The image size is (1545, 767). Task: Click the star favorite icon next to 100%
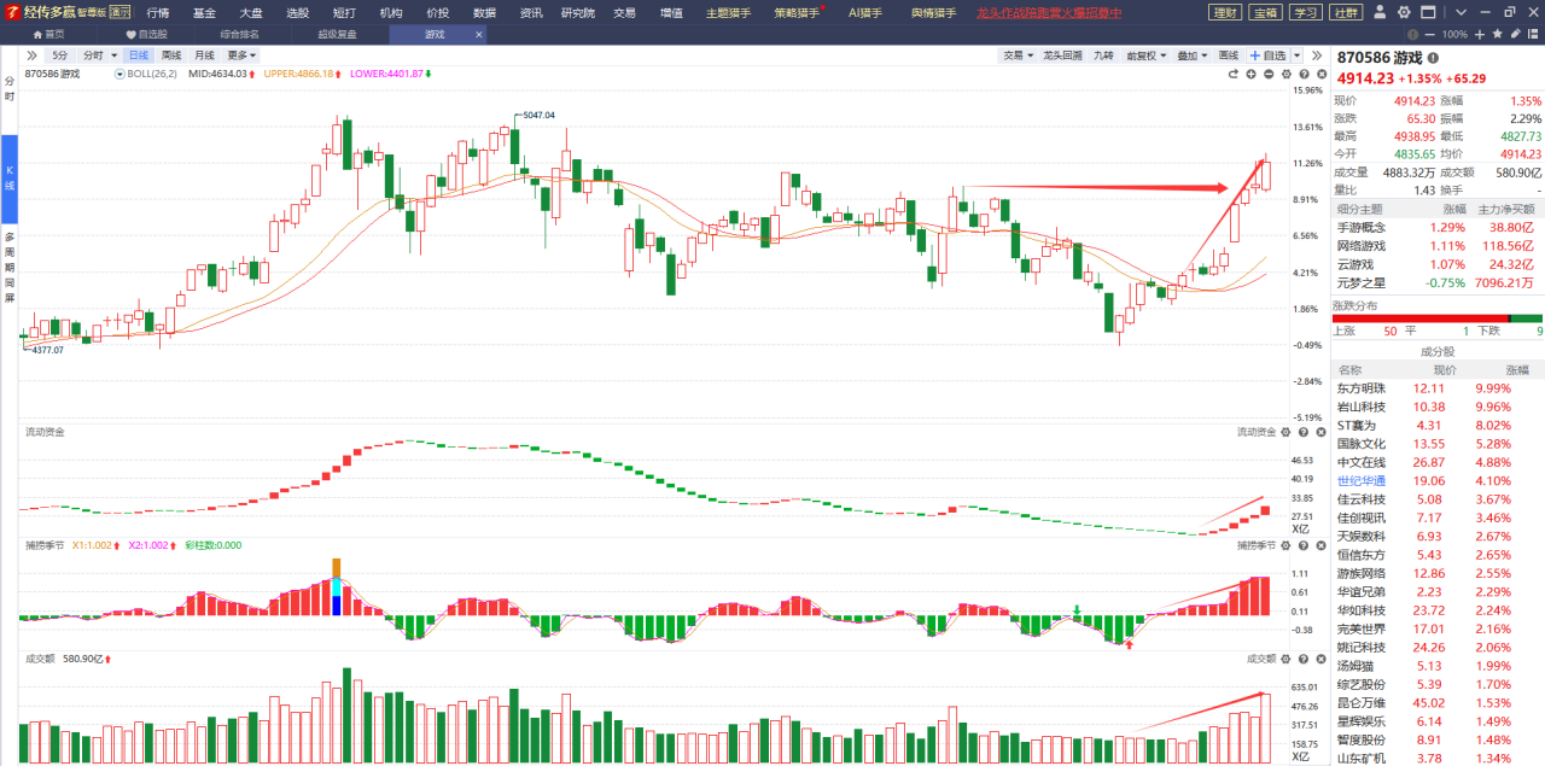(1497, 34)
